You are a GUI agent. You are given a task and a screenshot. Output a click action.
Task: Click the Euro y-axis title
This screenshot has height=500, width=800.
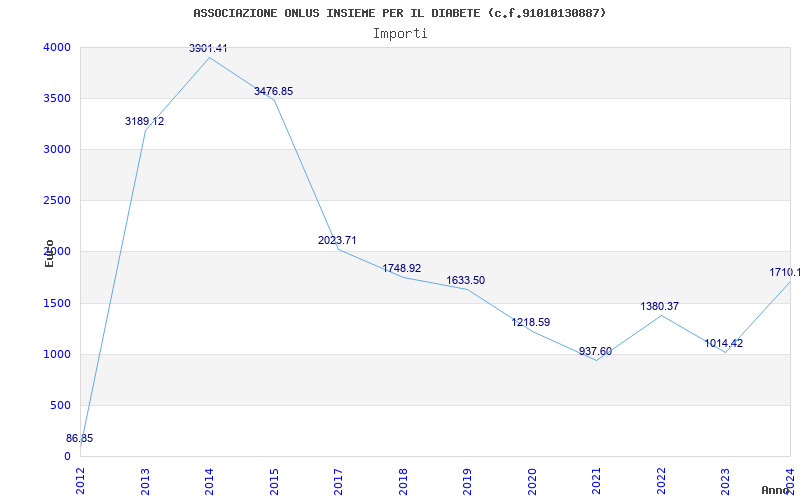49,253
